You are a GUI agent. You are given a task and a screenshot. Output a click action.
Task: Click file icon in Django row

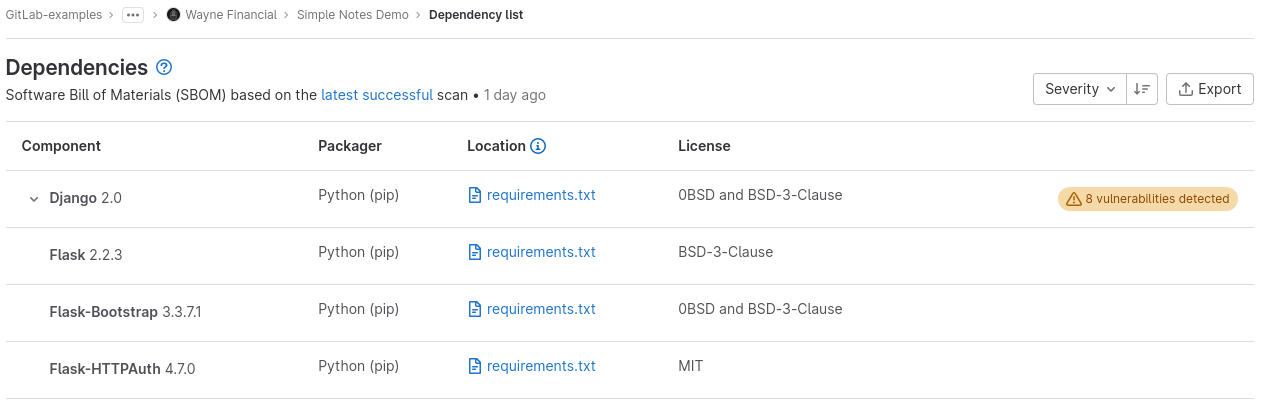[475, 195]
